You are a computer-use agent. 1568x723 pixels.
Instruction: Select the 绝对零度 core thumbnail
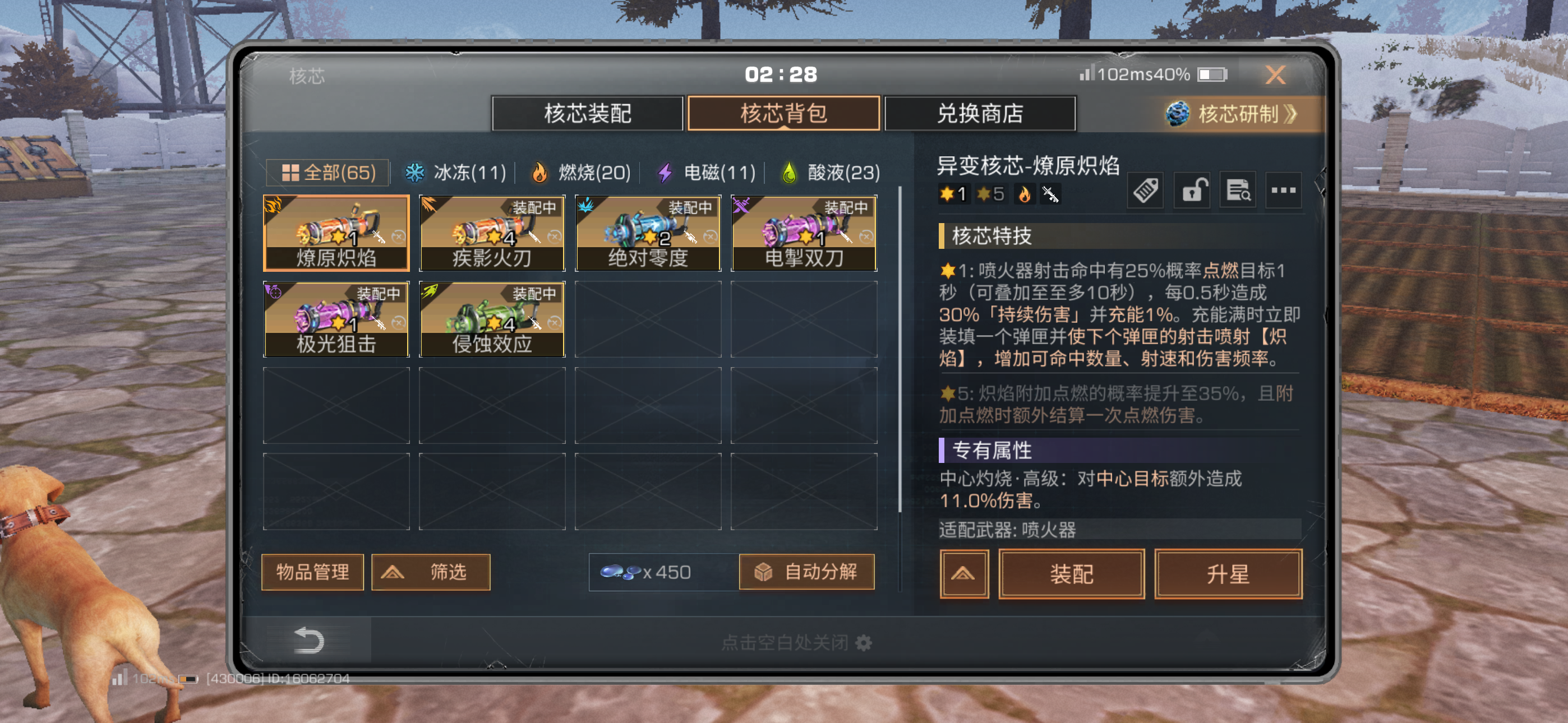(648, 233)
